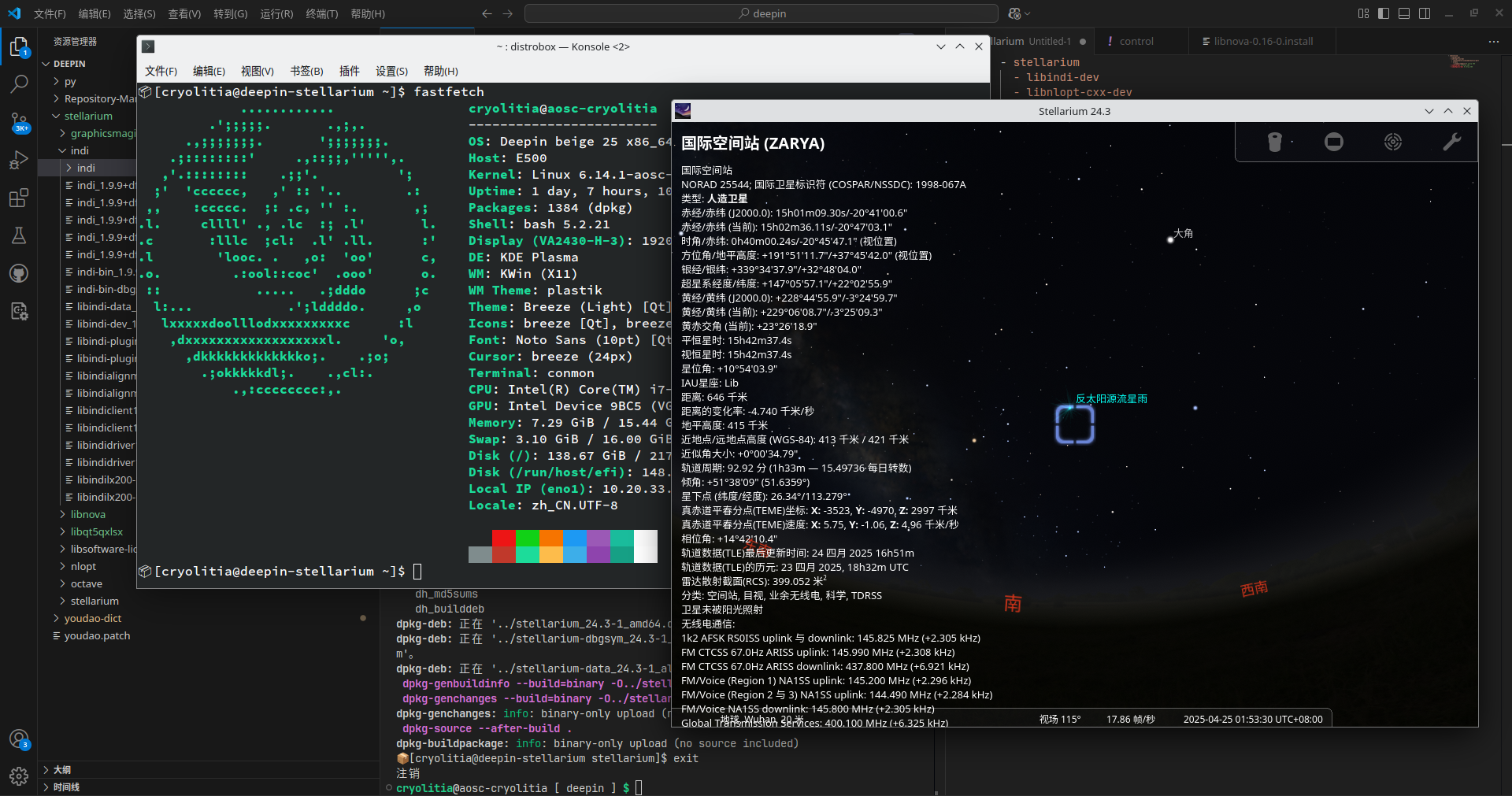Screen dimensions: 1512x796
Task: Expand the libnova folder
Action: click(88, 514)
